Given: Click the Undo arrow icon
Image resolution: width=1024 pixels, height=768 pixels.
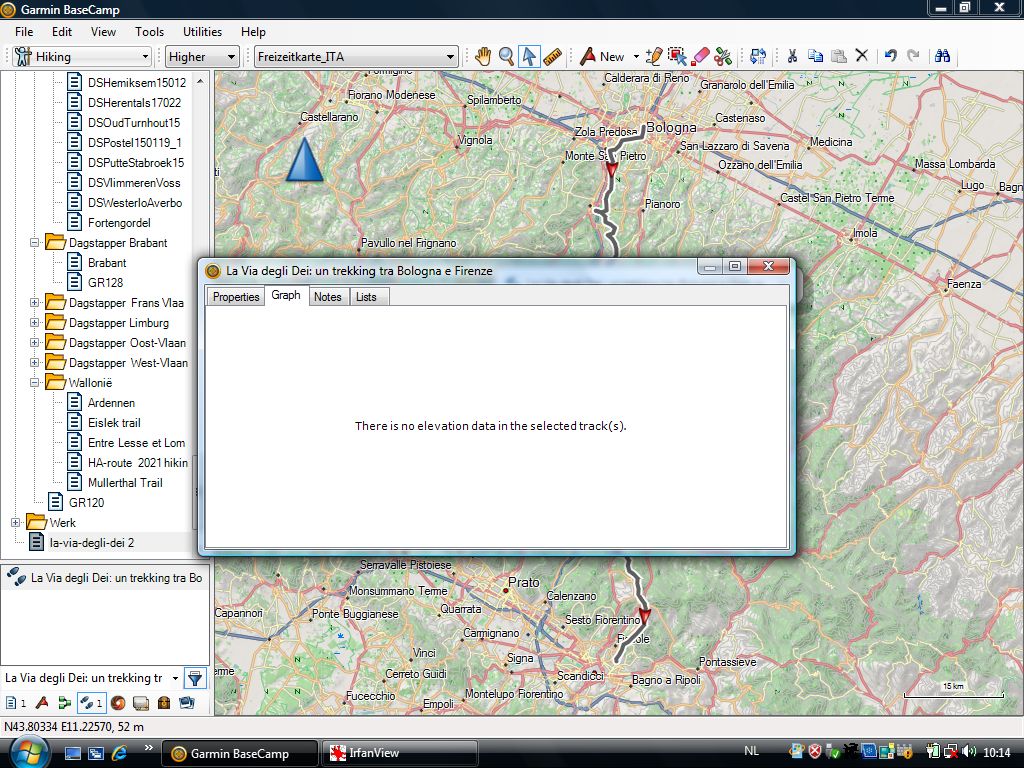Looking at the screenshot, I should pyautogui.click(x=890, y=57).
